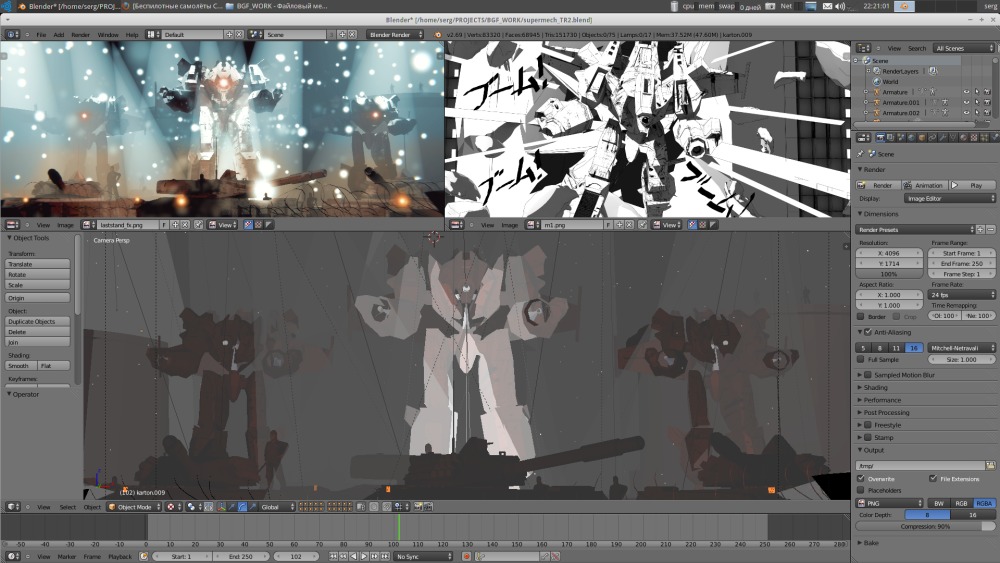1000x563 pixels.
Task: Toggle Freestyle checkbox
Action: coord(867,425)
